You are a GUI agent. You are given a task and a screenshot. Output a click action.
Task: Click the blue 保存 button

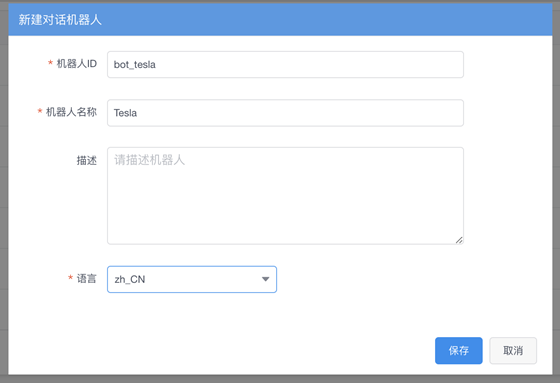[459, 350]
